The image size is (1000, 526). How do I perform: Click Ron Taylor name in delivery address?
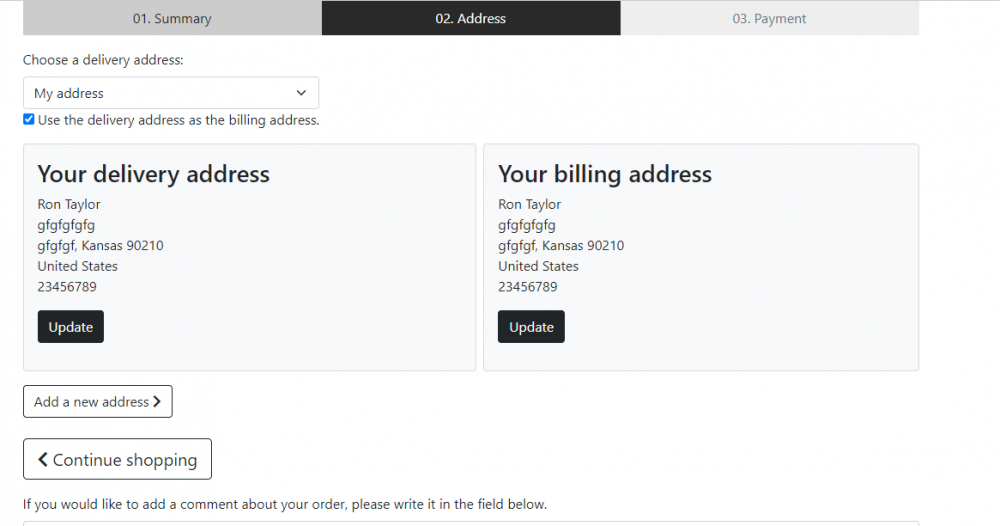pos(69,204)
